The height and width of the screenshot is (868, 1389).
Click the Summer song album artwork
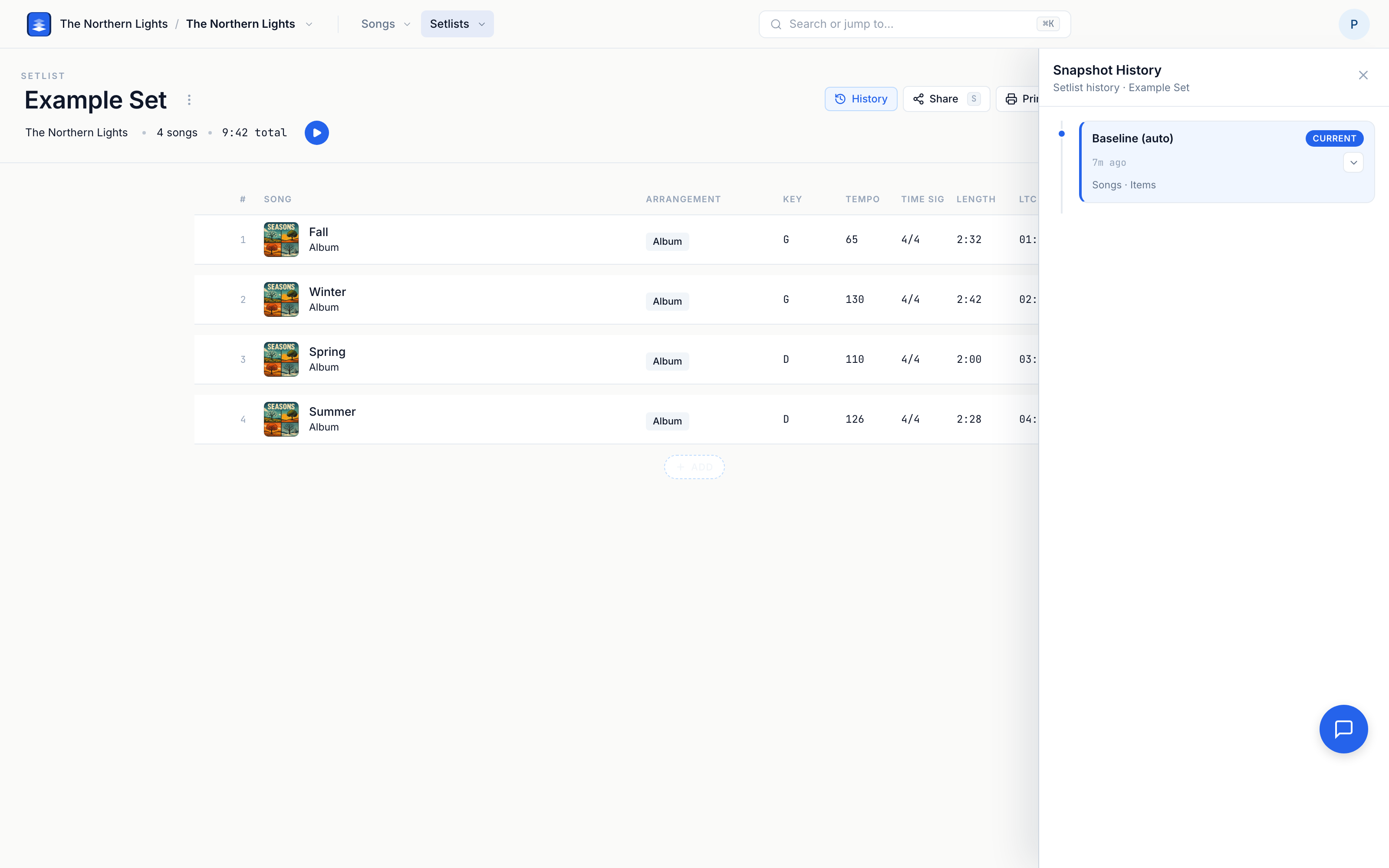[281, 419]
